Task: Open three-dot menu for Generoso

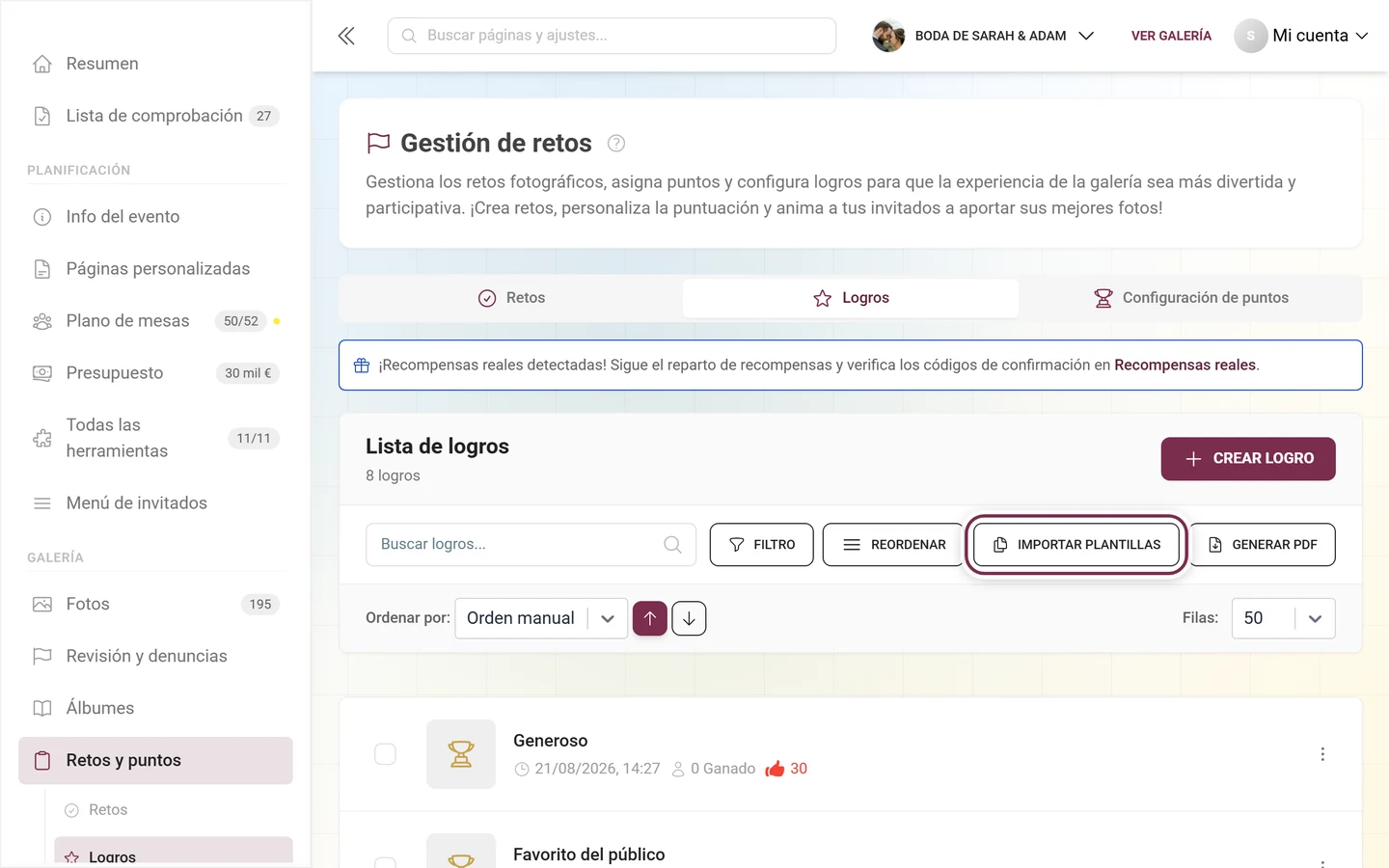Action: (1322, 754)
